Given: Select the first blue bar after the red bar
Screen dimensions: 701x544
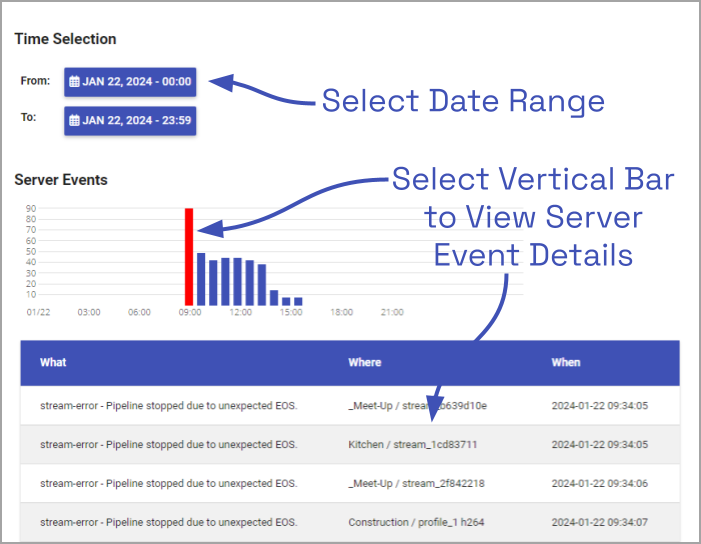Looking at the screenshot, I should click(x=201, y=279).
